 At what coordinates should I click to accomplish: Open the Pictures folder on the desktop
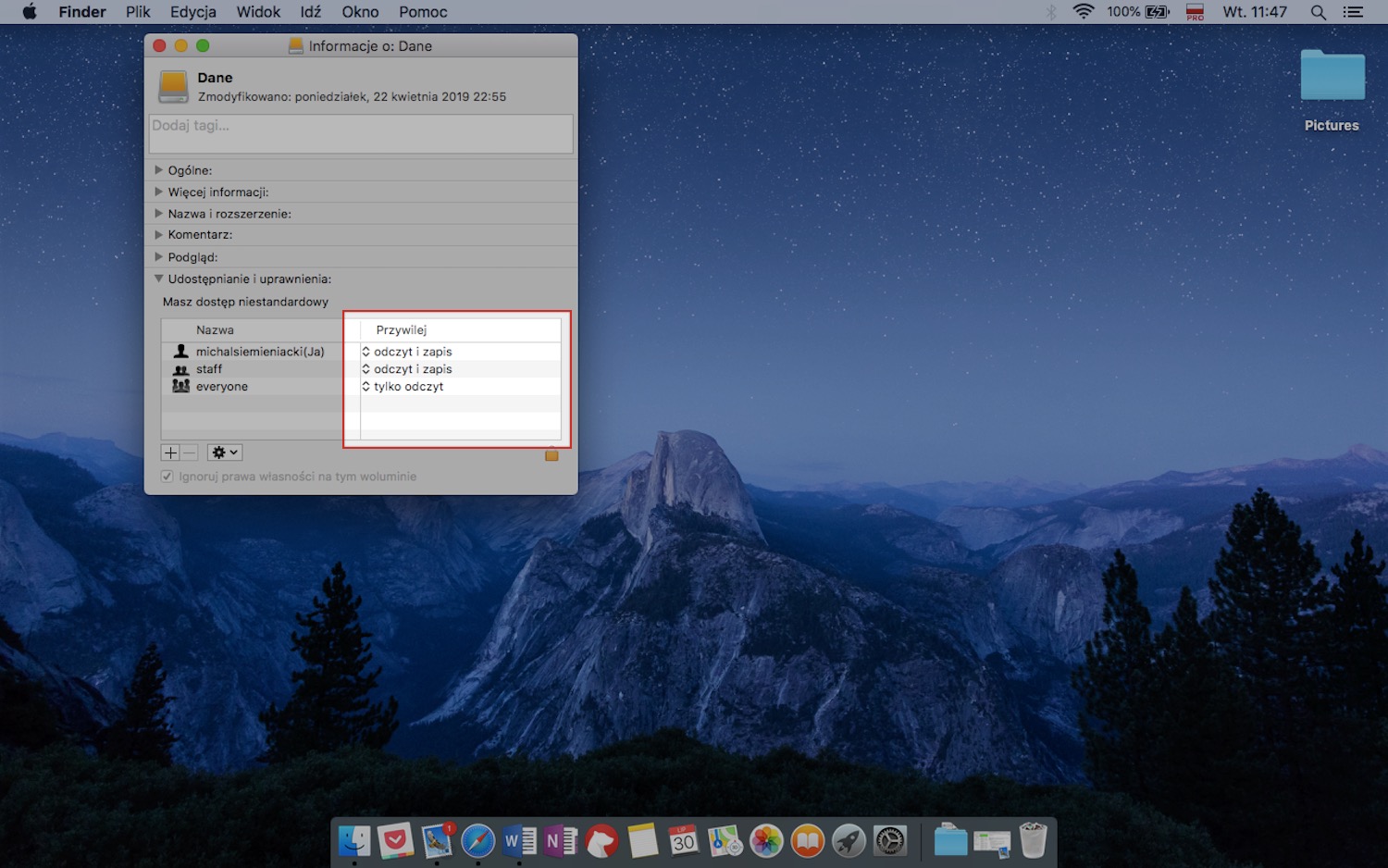[1332, 77]
